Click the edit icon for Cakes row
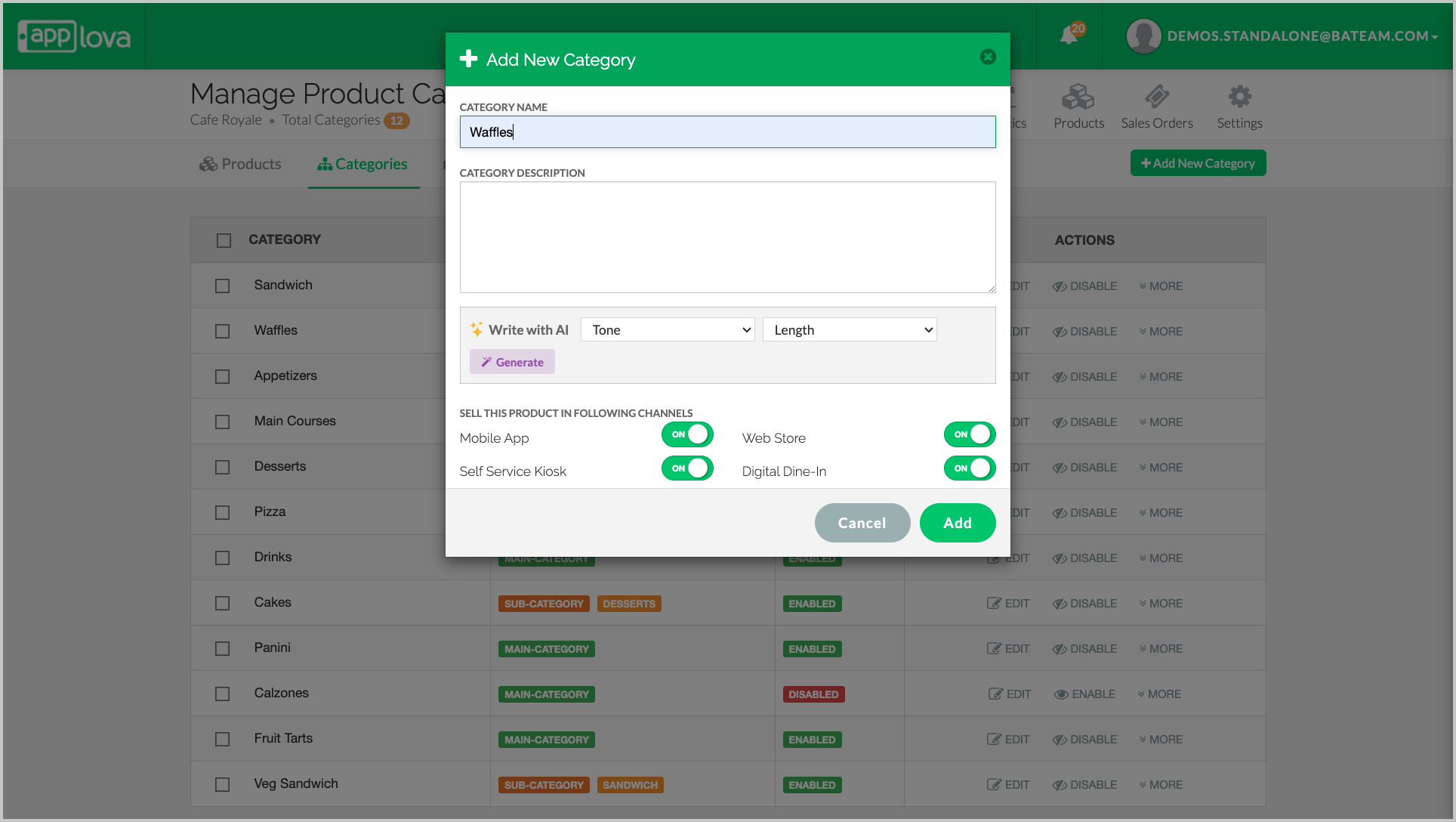Viewport: 1456px width, 822px height. [x=994, y=604]
